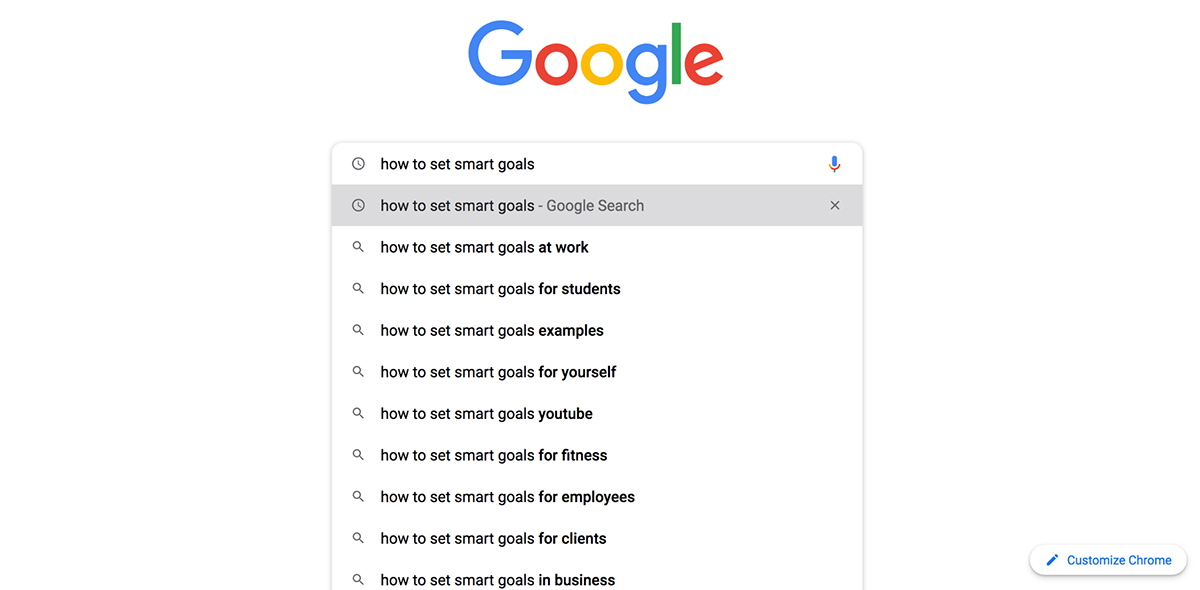Click the Google logo
The image size is (1200, 590).
(x=596, y=60)
